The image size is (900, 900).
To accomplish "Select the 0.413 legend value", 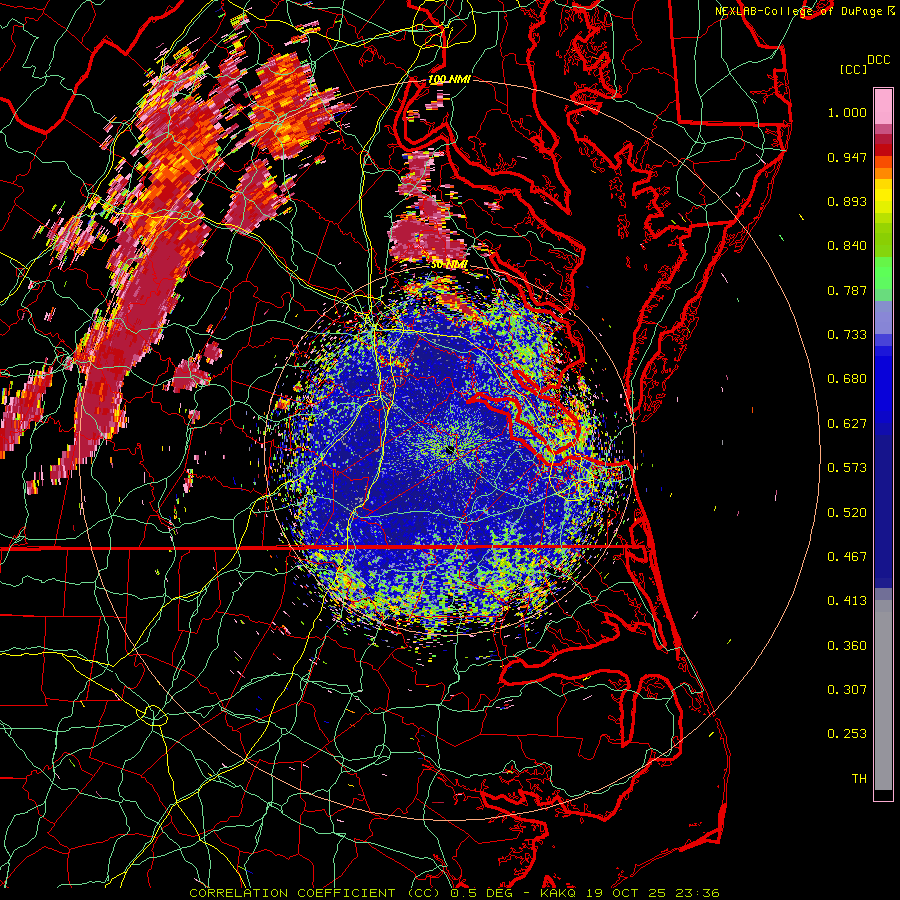I will click(847, 601).
